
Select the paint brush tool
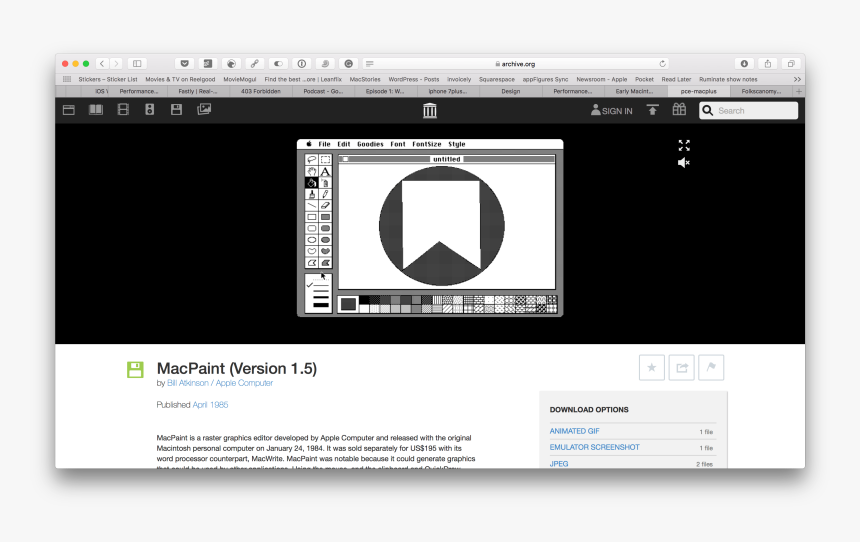tap(311, 194)
